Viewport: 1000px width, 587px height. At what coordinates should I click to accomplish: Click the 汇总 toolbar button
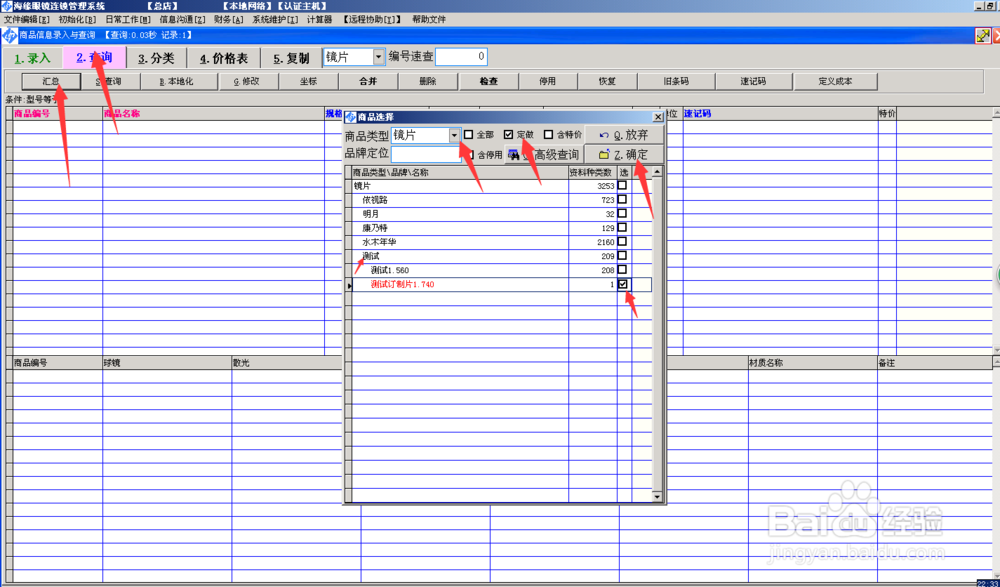[x=51, y=82]
